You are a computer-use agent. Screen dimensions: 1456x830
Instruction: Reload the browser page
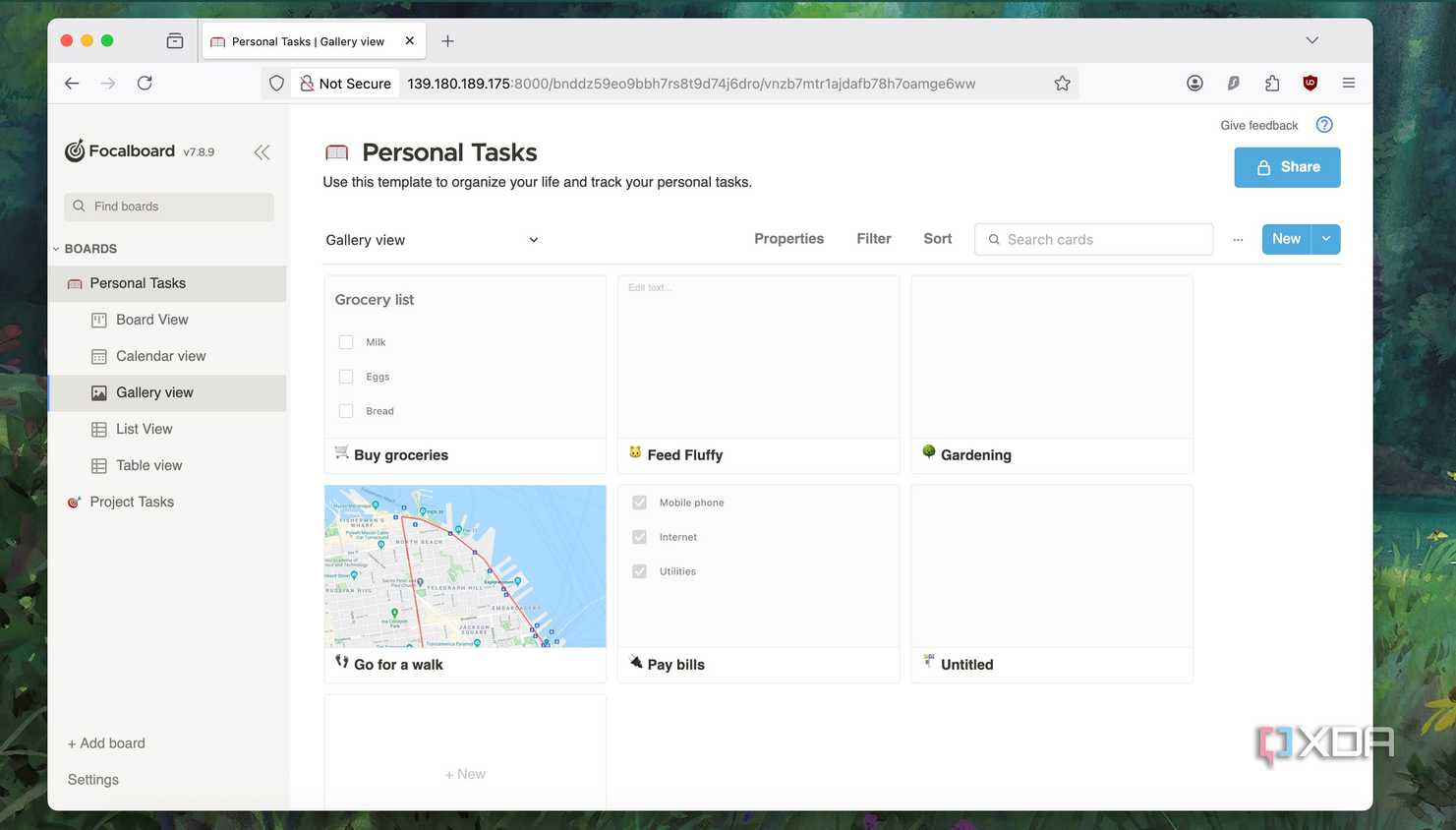pos(145,83)
